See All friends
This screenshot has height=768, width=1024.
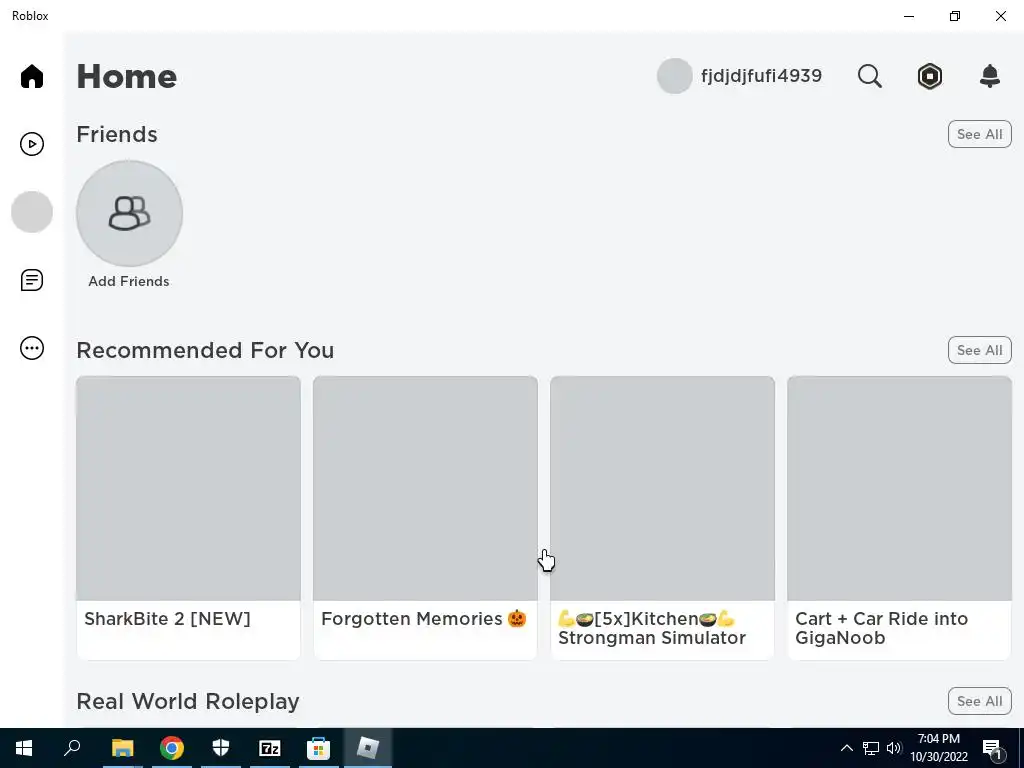pos(980,134)
